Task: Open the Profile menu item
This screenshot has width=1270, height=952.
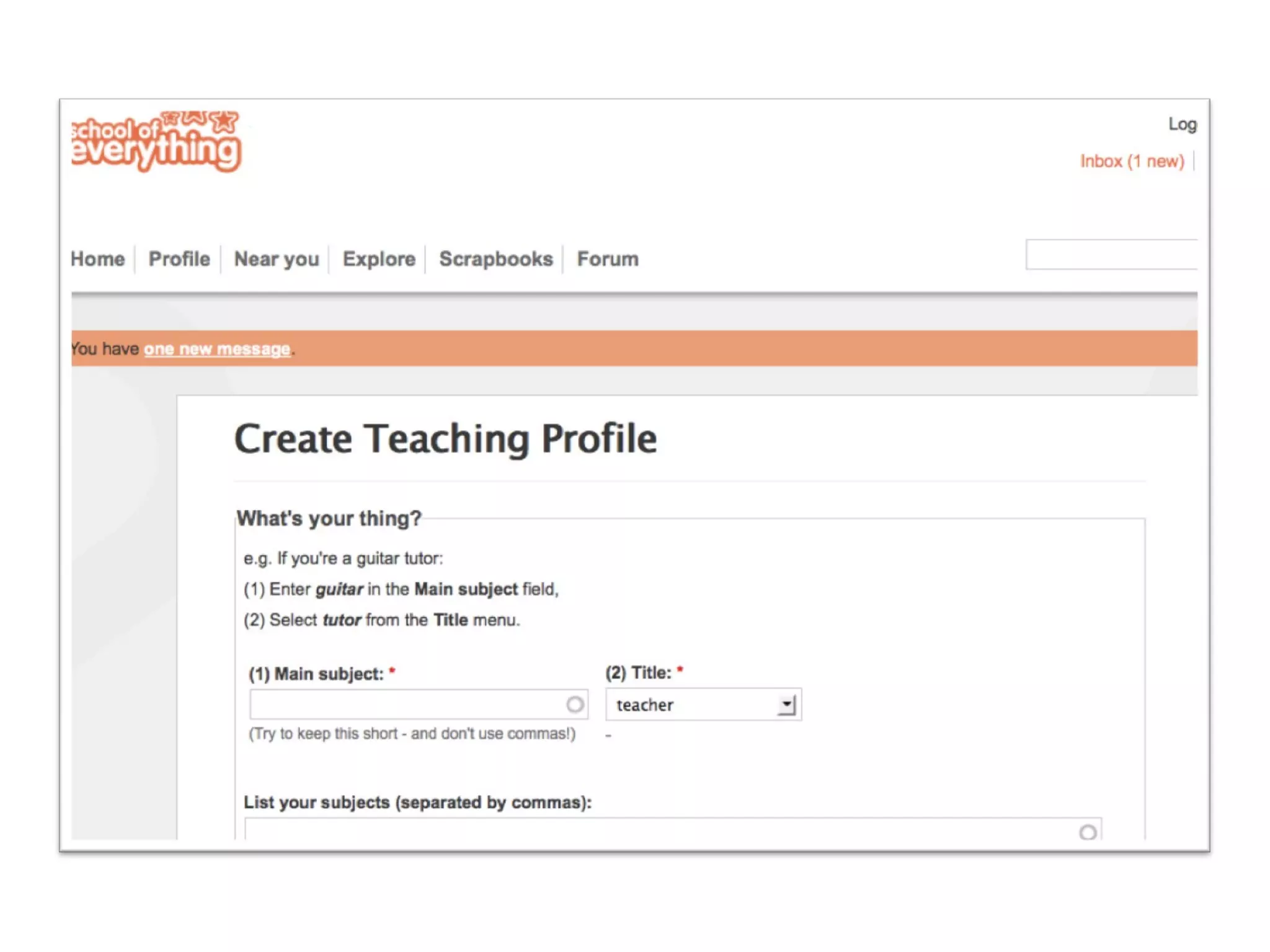Action: 179,259
